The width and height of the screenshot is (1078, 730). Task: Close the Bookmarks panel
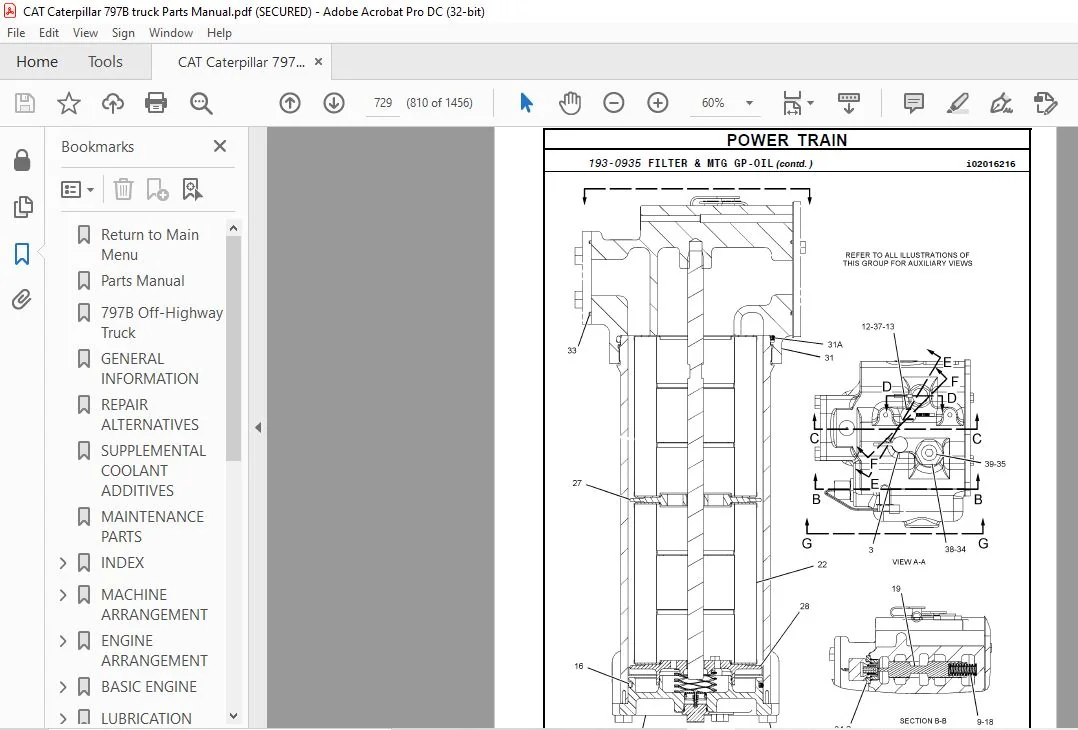tap(220, 146)
